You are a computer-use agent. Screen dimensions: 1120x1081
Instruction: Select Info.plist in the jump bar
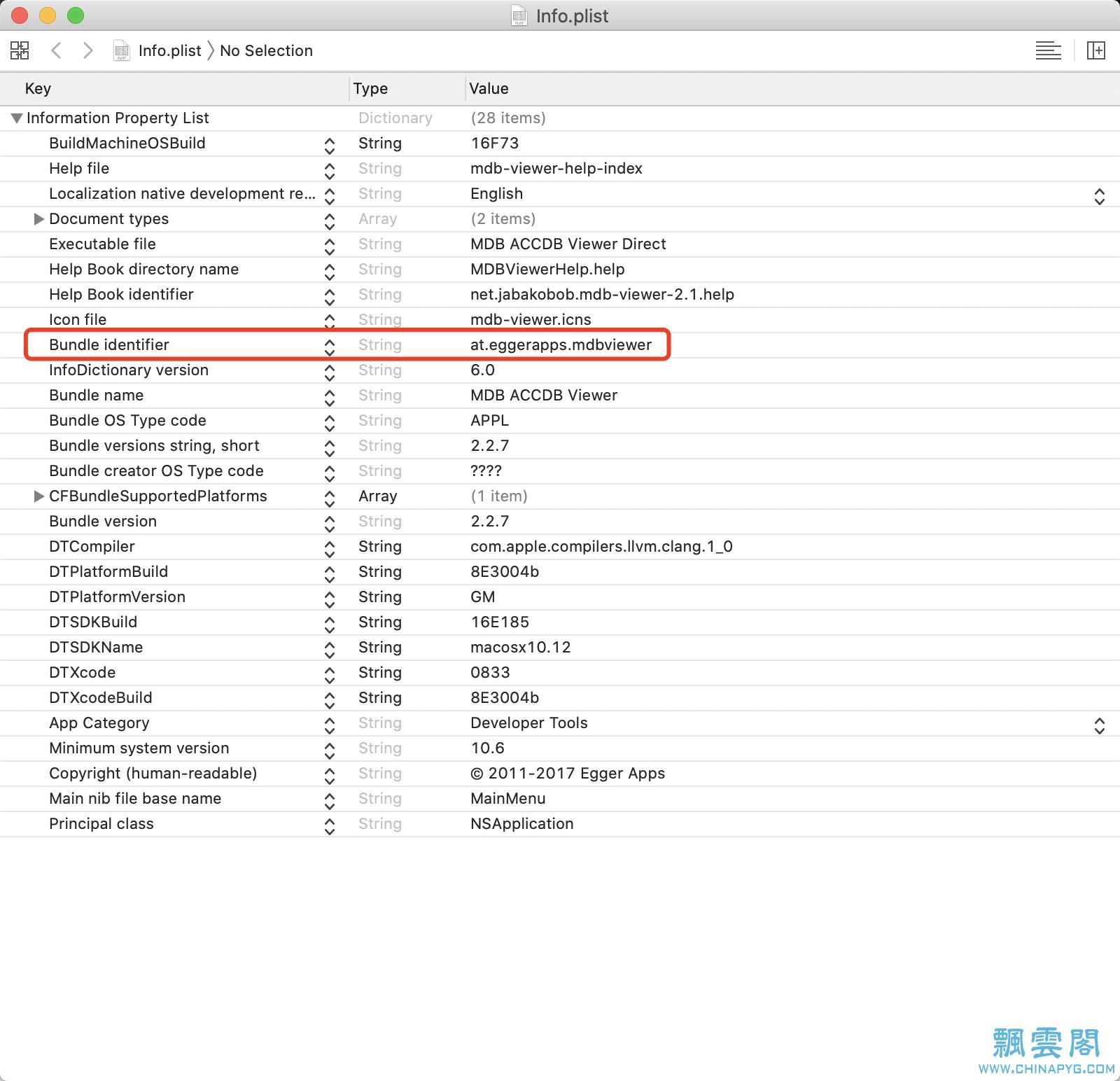point(170,50)
